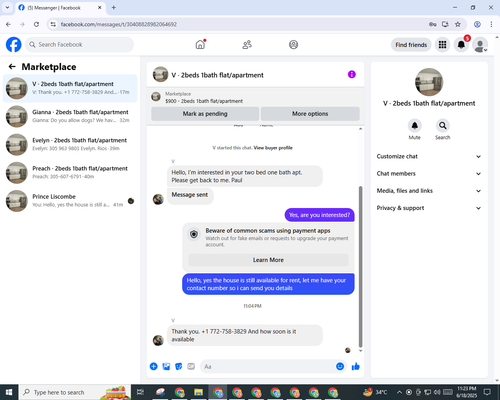Viewport: 500px width, 400px height.
Task: Click the browser address bar URL
Action: (119, 24)
